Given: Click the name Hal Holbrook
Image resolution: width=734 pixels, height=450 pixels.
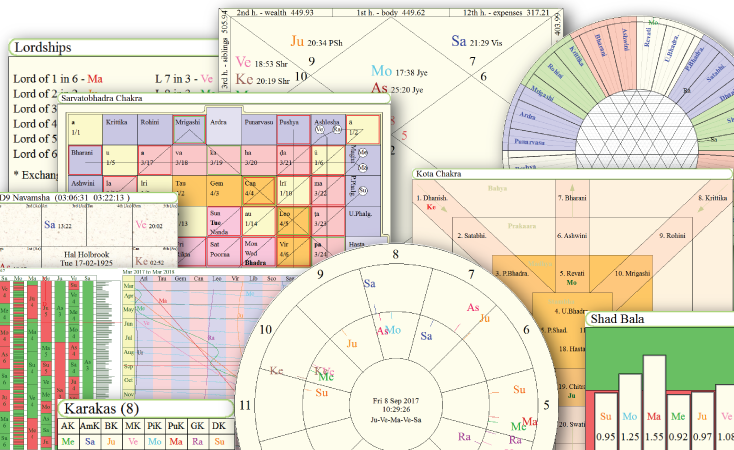Looking at the screenshot, I should (86, 254).
